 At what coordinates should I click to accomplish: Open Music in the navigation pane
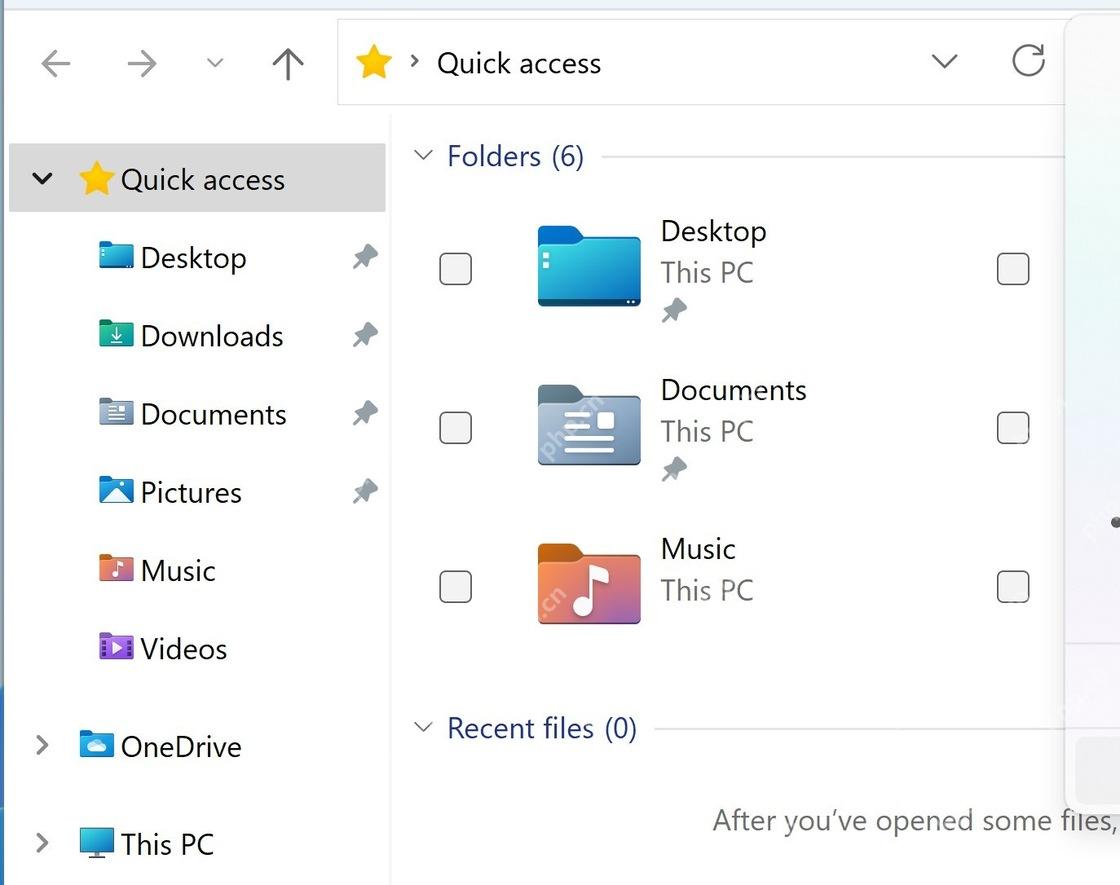178,571
